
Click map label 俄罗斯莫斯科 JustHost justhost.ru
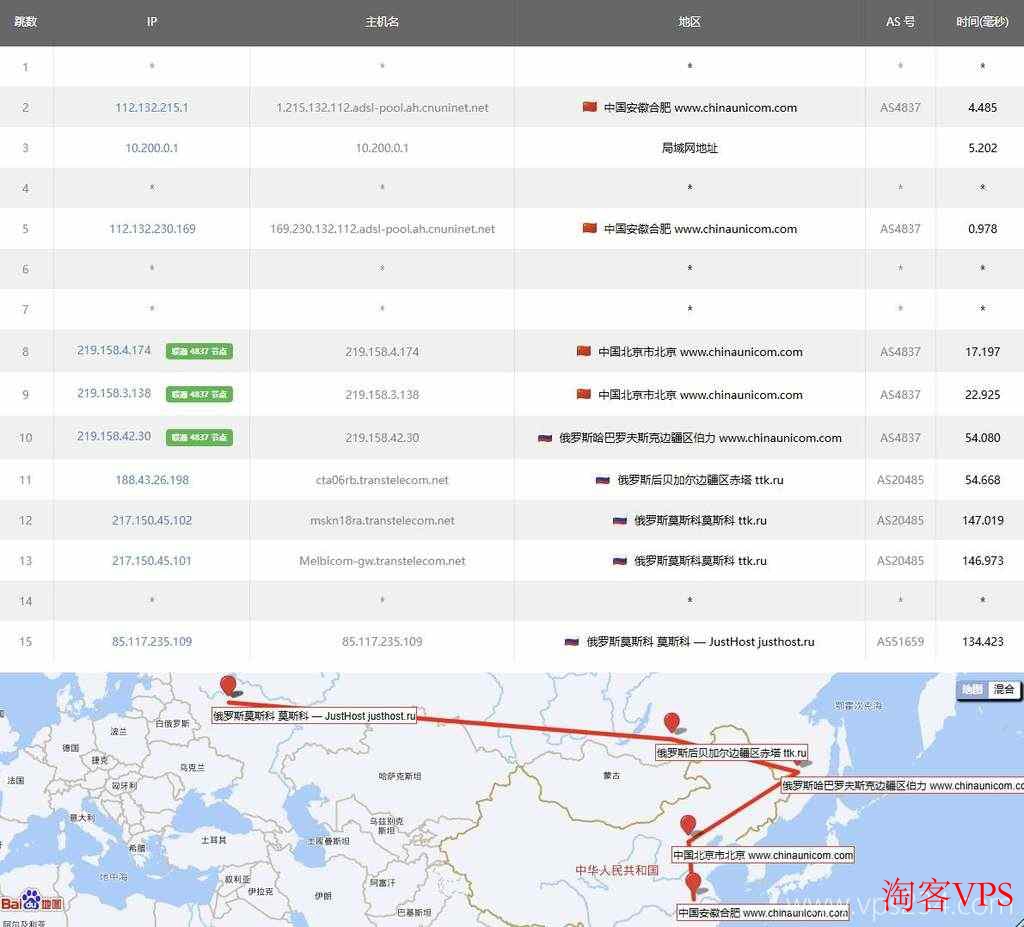tap(314, 716)
